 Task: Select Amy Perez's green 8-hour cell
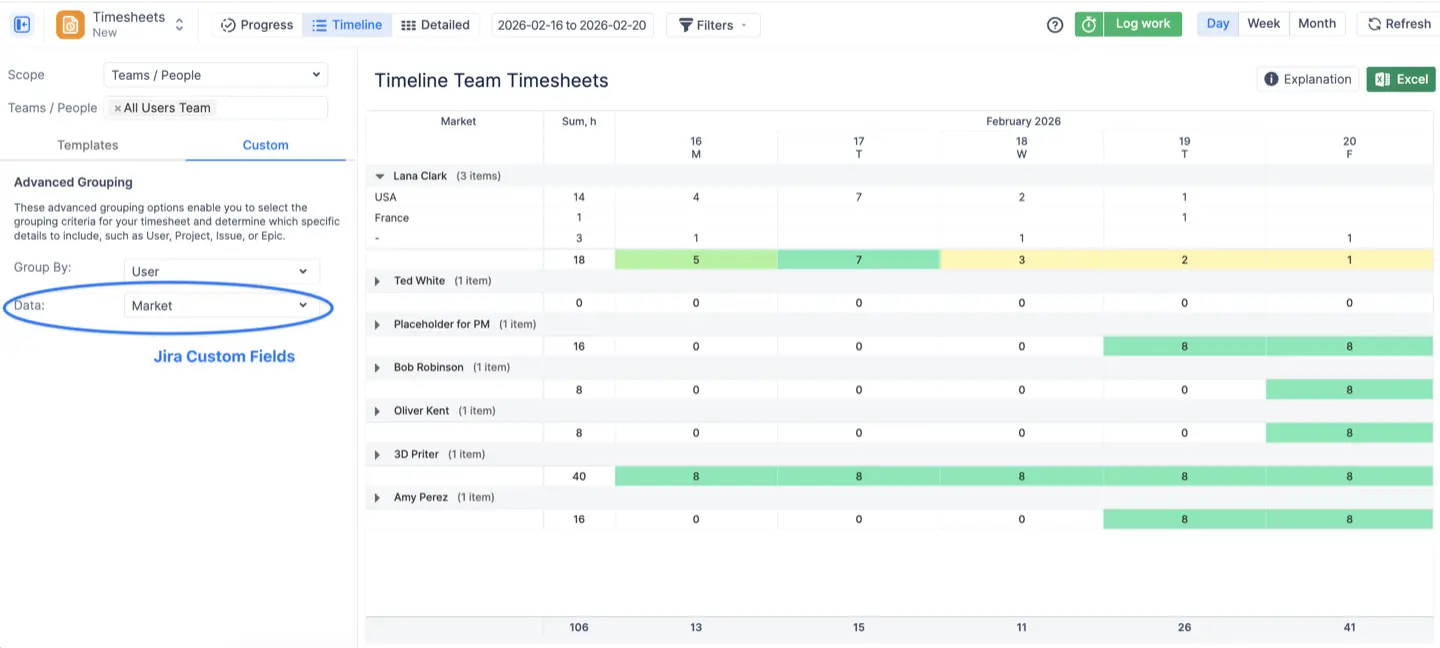(1184, 518)
